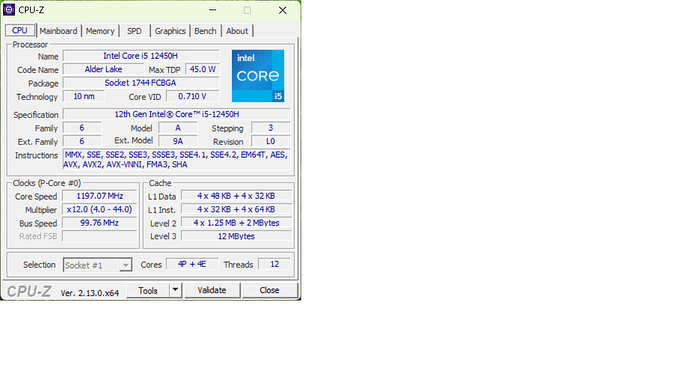
Task: Click the Tools button
Action: coord(148,290)
